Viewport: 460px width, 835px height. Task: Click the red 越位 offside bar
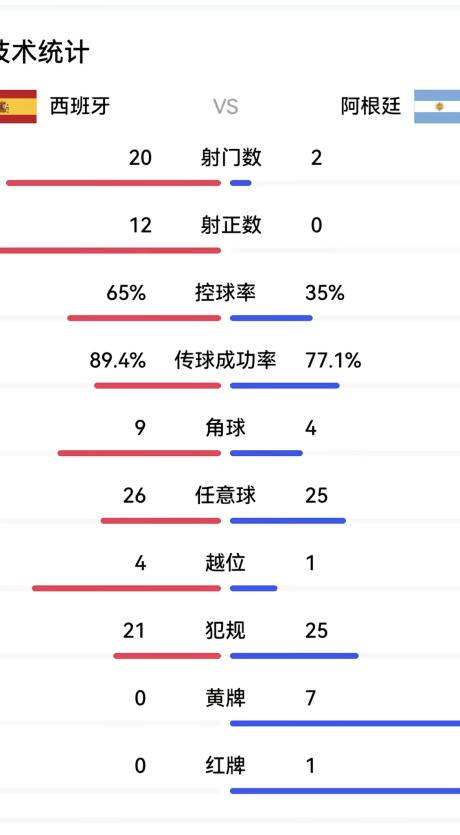[x=126, y=588]
